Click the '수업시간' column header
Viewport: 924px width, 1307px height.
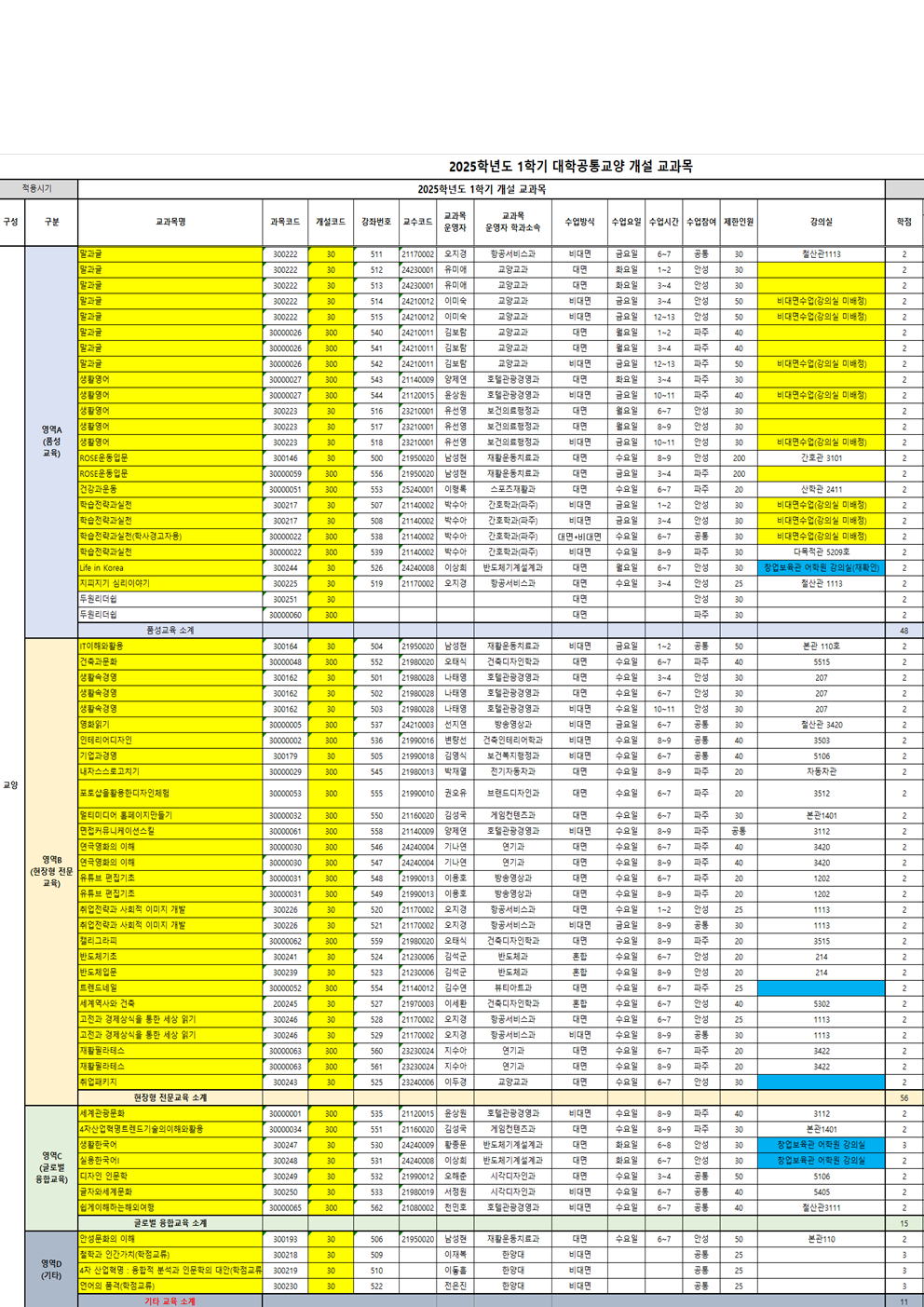point(663,222)
